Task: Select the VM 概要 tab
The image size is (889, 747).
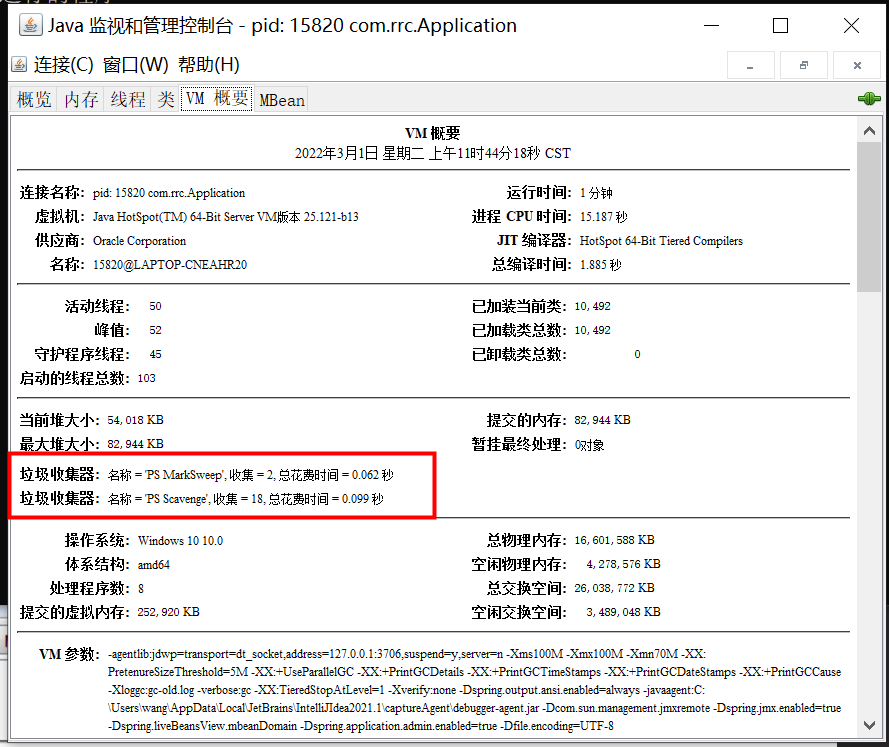Action: click(x=217, y=99)
